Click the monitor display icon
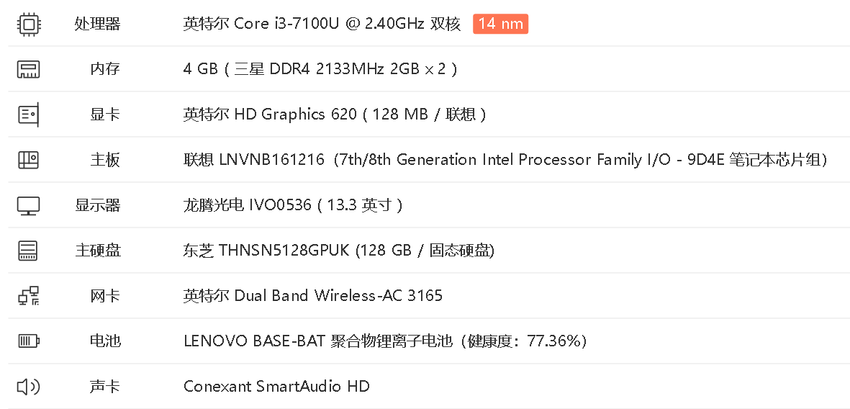 (28, 206)
